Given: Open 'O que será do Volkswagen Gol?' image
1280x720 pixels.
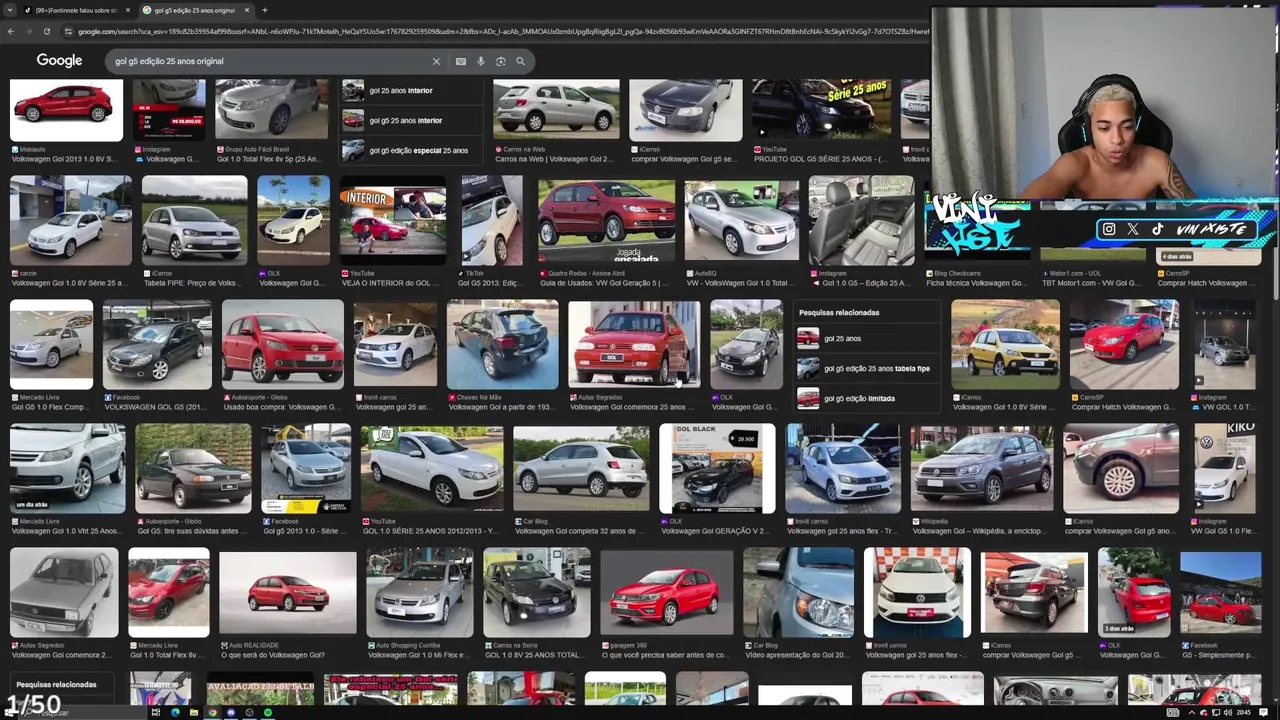Looking at the screenshot, I should pos(288,592).
